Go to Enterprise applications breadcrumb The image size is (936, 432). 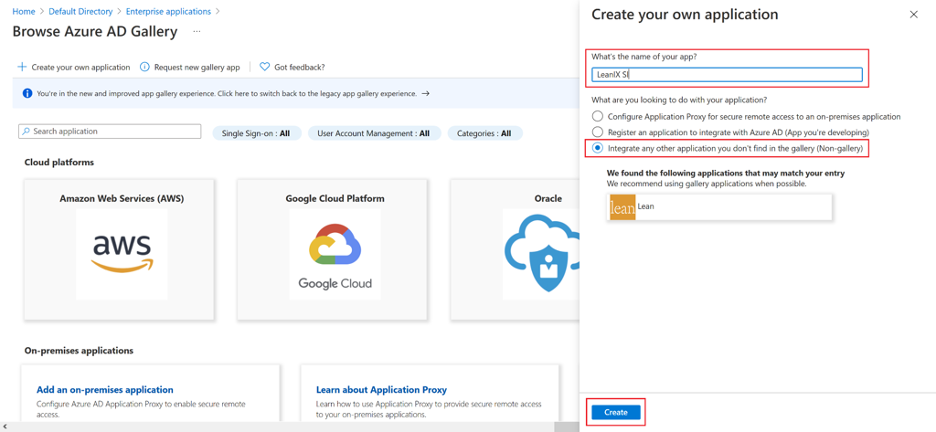click(166, 11)
